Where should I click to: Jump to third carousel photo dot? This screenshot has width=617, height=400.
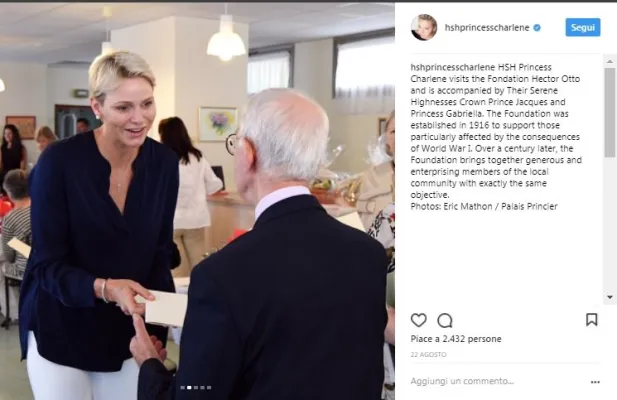pos(196,388)
